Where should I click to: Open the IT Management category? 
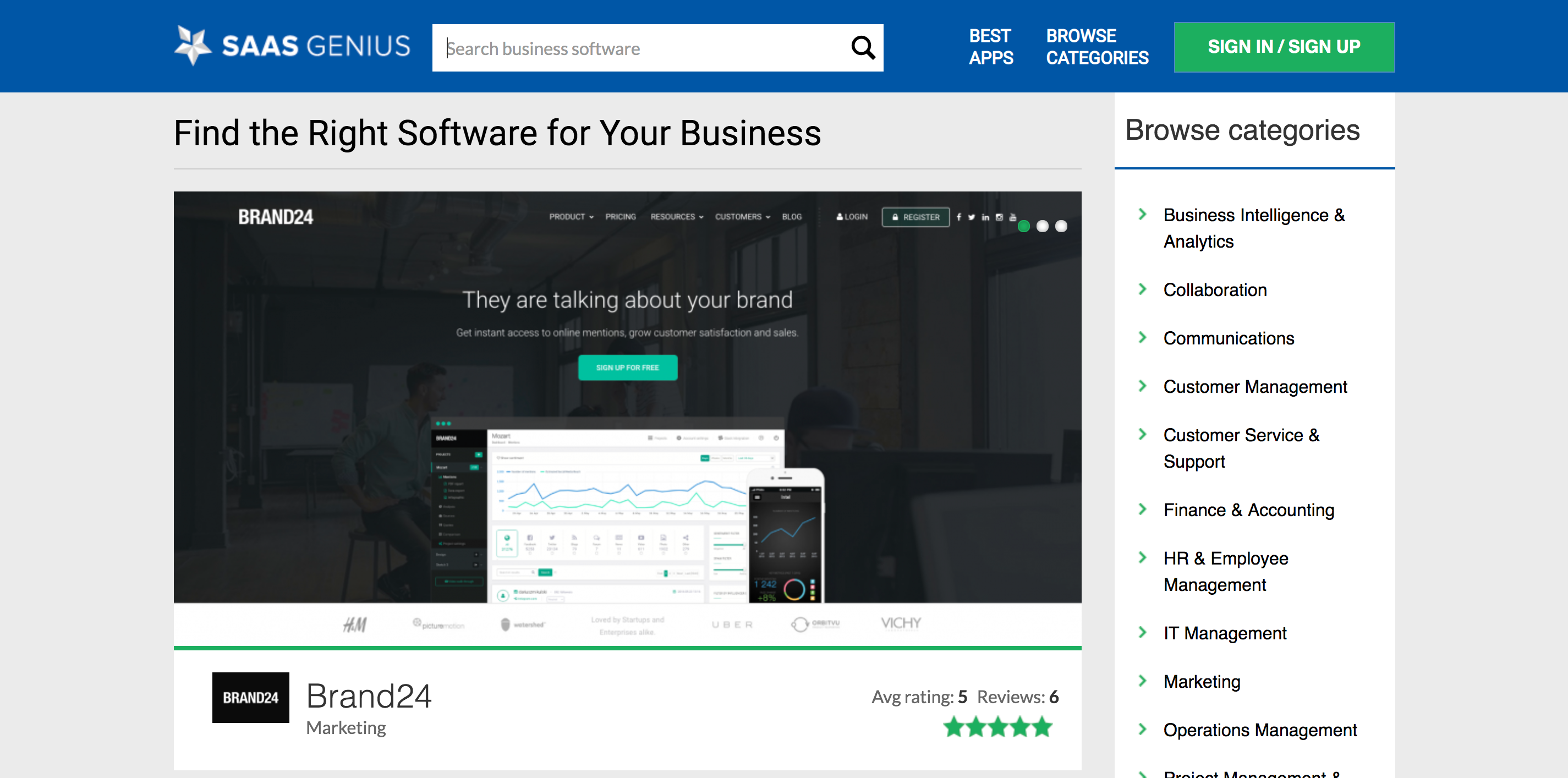[x=1225, y=634]
